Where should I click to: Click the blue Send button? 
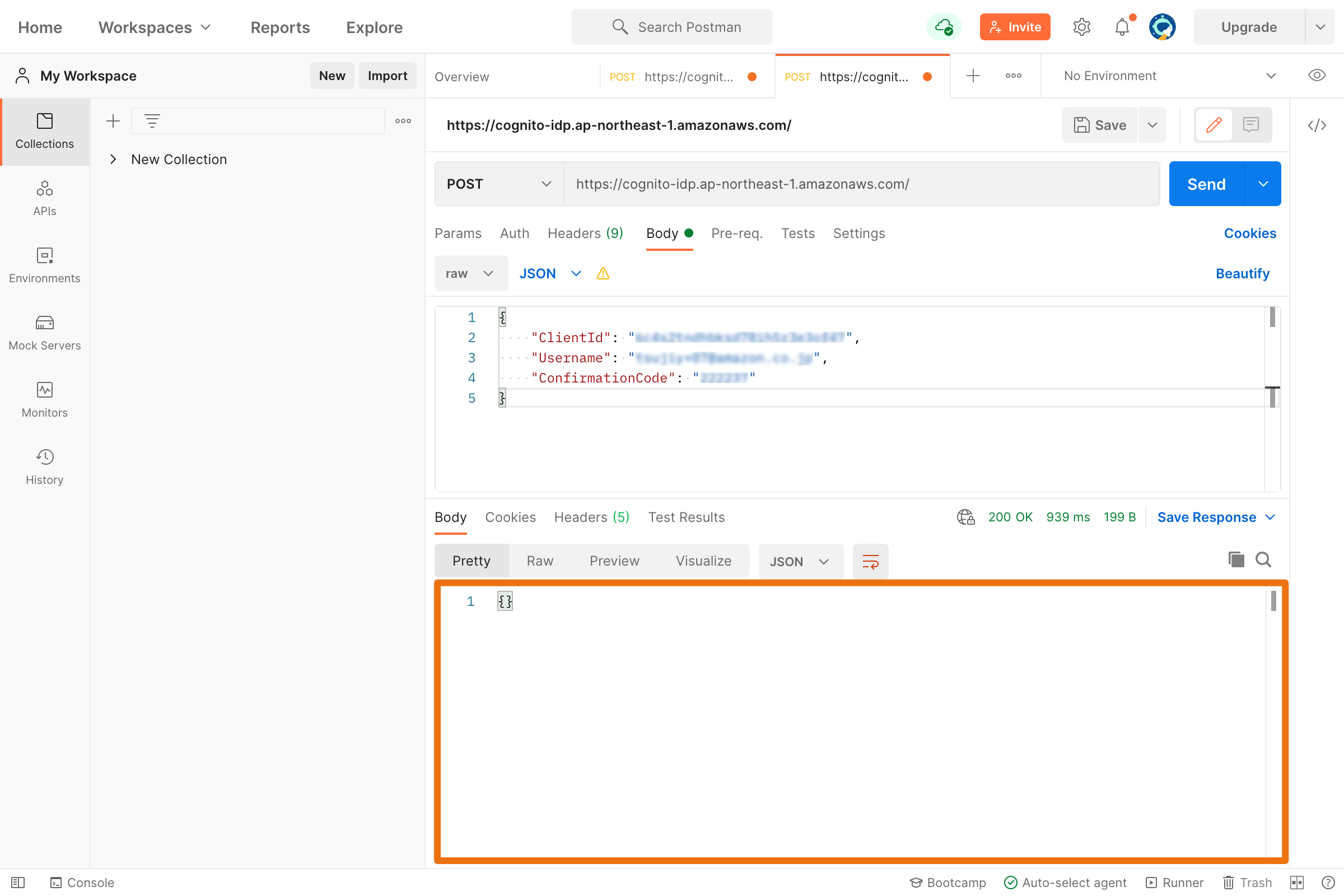[x=1206, y=184]
